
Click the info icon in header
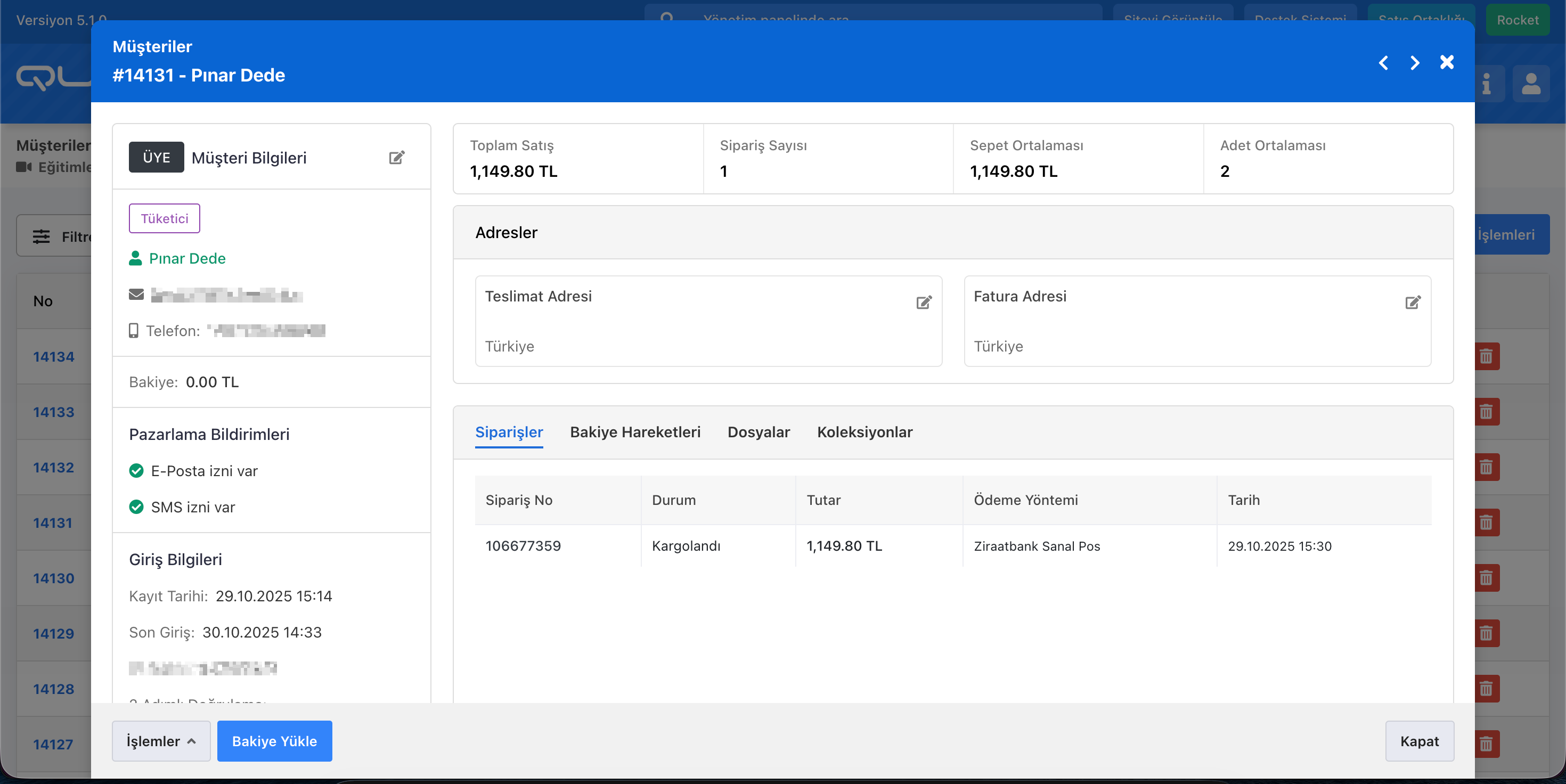1486,84
